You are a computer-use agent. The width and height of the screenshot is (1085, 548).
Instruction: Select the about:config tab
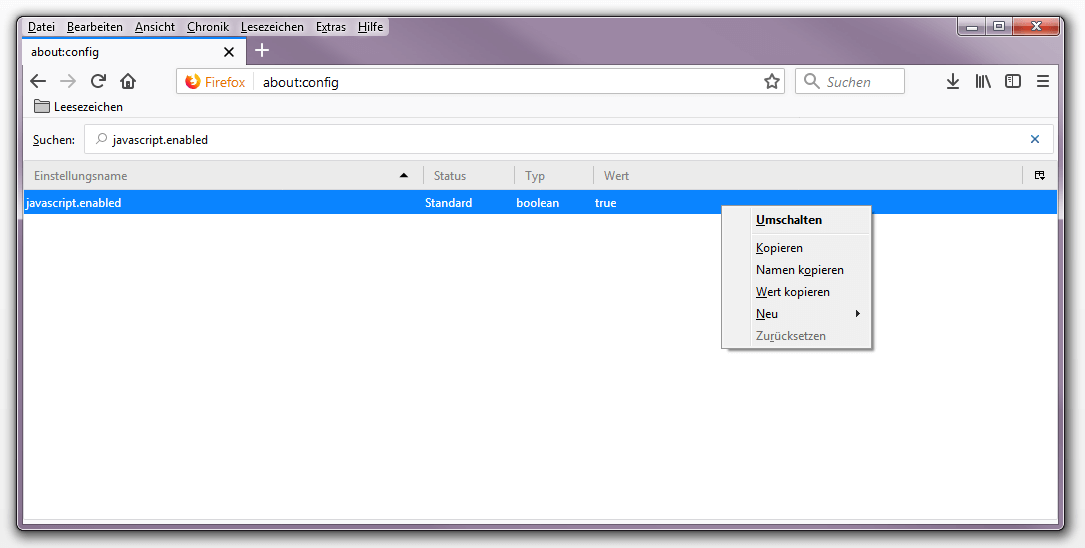coord(134,52)
